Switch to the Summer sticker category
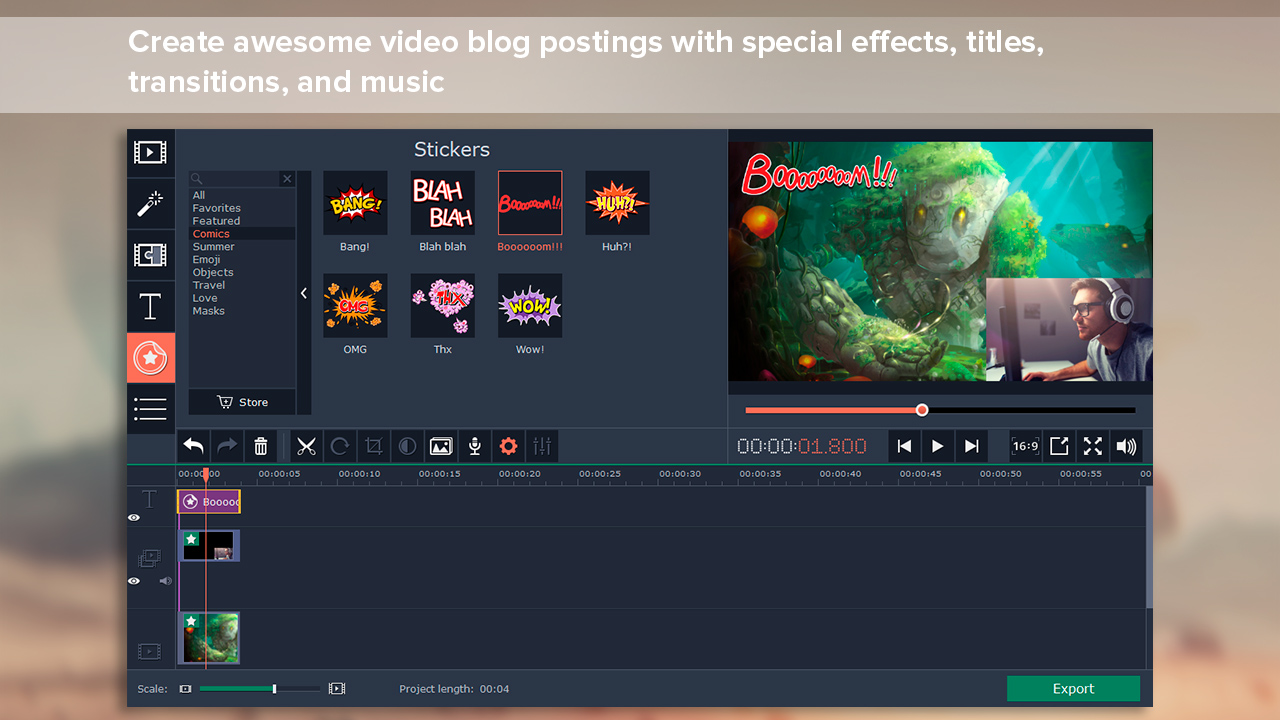The height and width of the screenshot is (720, 1280). (213, 246)
